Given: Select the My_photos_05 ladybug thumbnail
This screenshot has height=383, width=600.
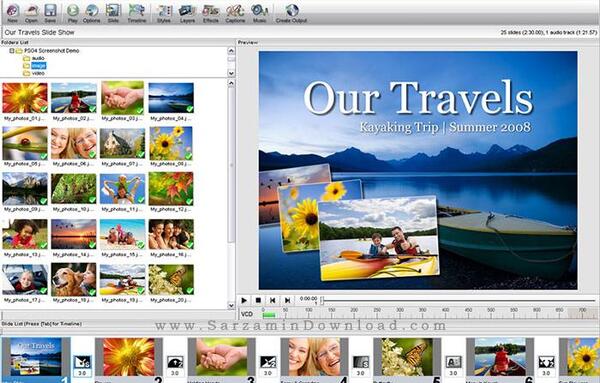Looking at the screenshot, I should pyautogui.click(x=25, y=143).
